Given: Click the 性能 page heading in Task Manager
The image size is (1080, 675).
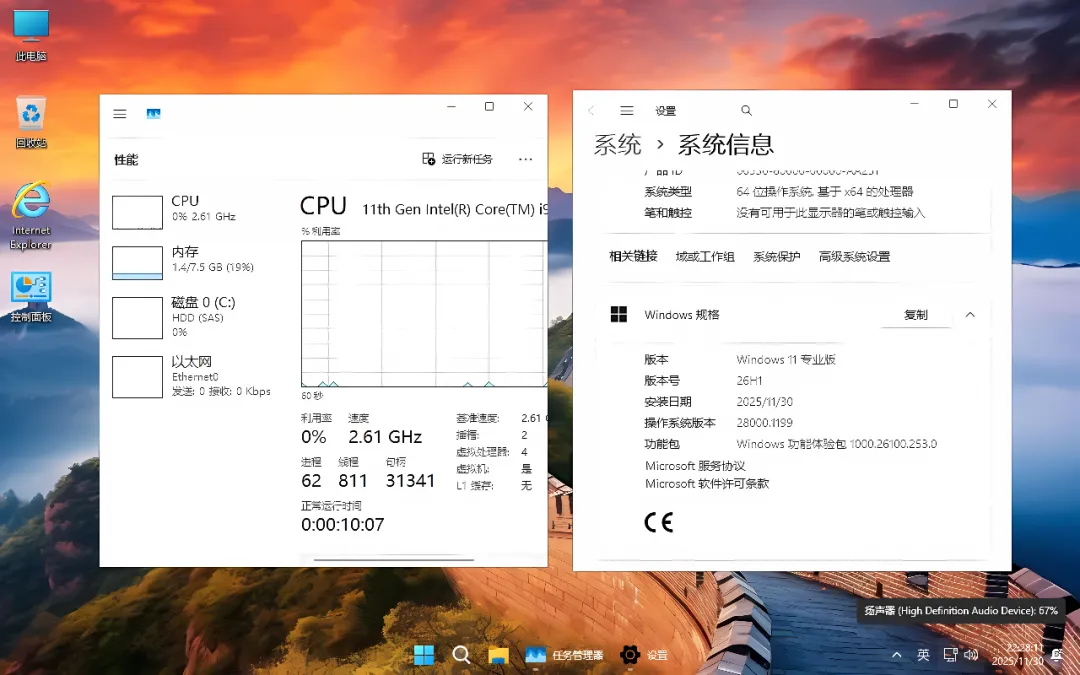Looking at the screenshot, I should click(126, 160).
